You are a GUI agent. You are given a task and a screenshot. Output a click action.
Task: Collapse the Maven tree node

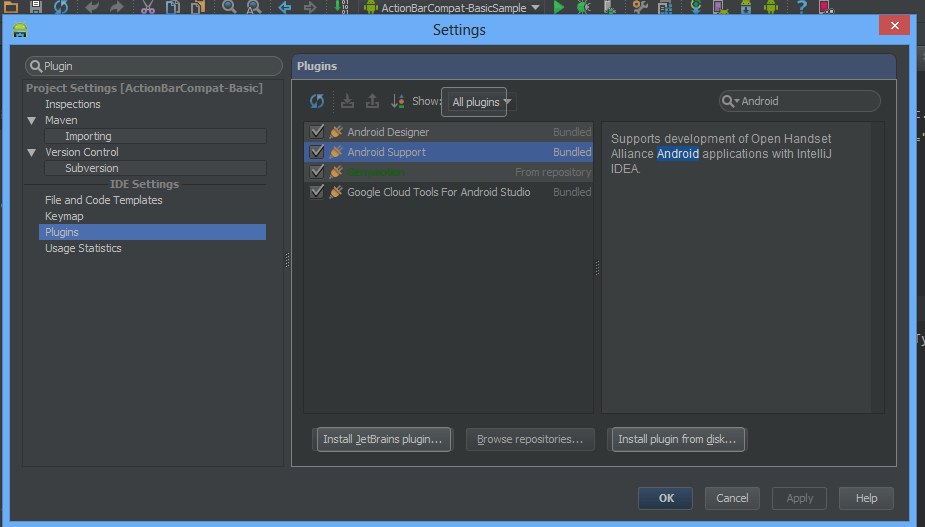click(x=32, y=120)
